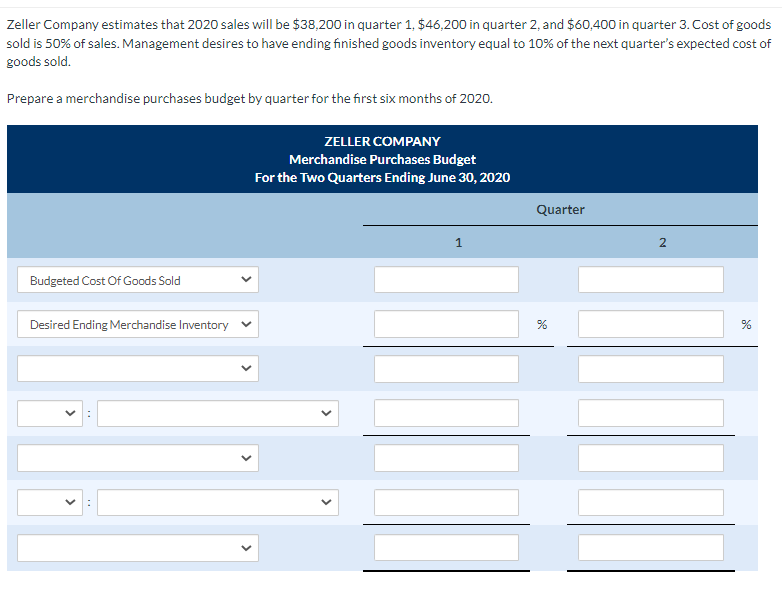Image resolution: width=782 pixels, height=590 pixels.
Task: Open the Desired Ending Merchandise Inventory dropdown
Action: point(138,324)
